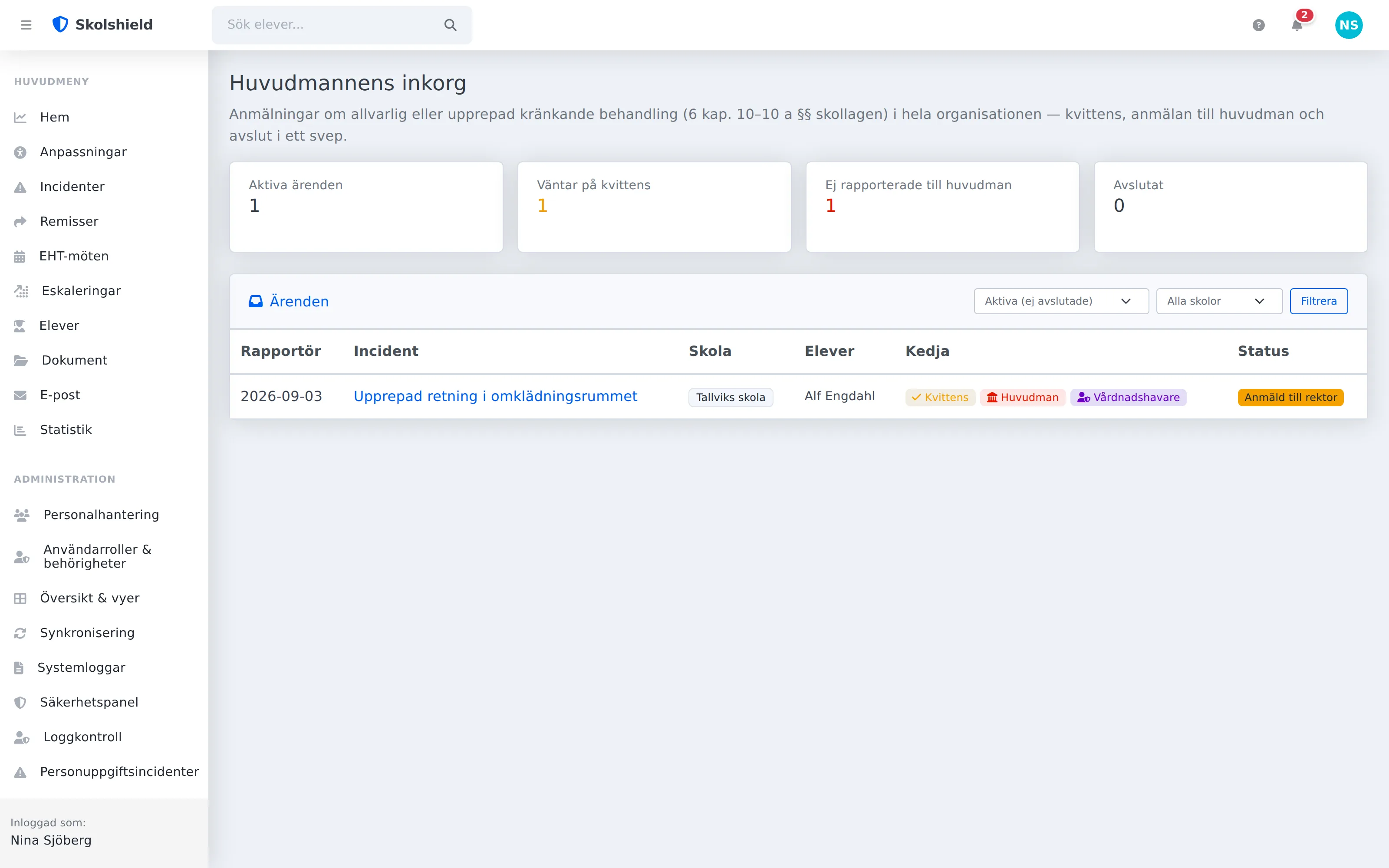The image size is (1389, 868).
Task: Open notifications bell
Action: click(1297, 25)
